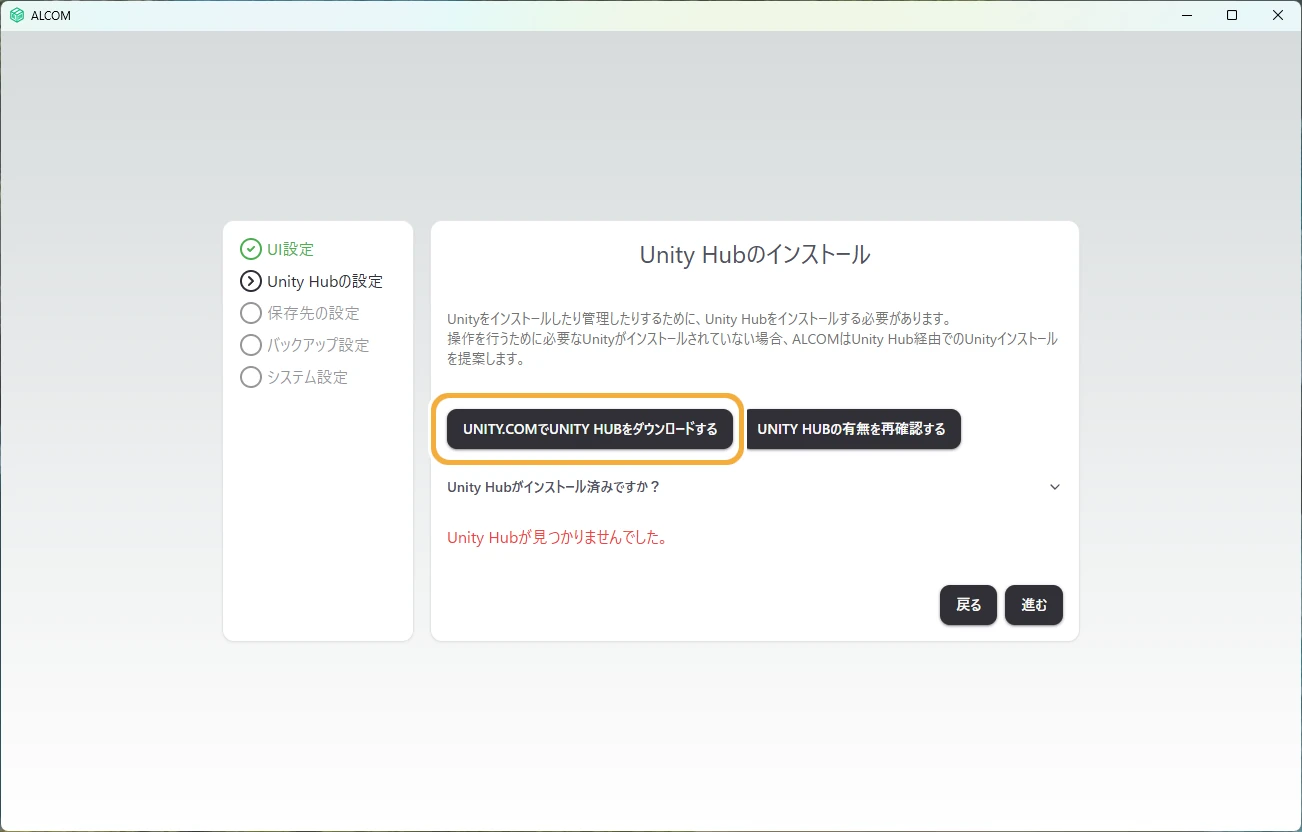This screenshot has width=1302, height=832.
Task: Proceed with the 進む button
Action: click(1034, 605)
